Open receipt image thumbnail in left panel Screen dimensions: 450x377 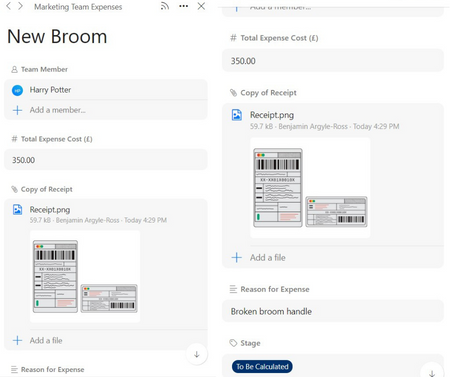[85, 276]
